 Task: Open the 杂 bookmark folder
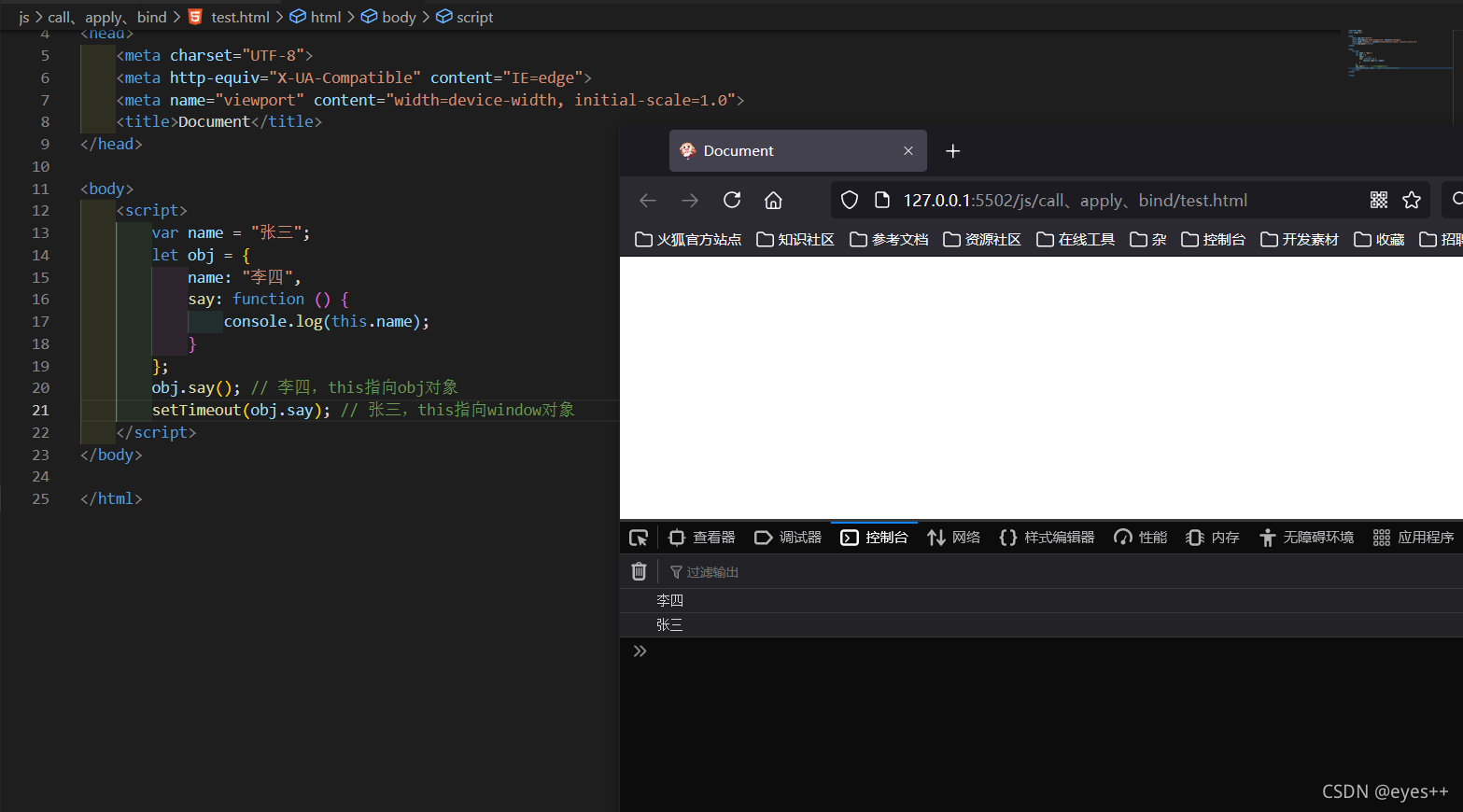[1148, 240]
